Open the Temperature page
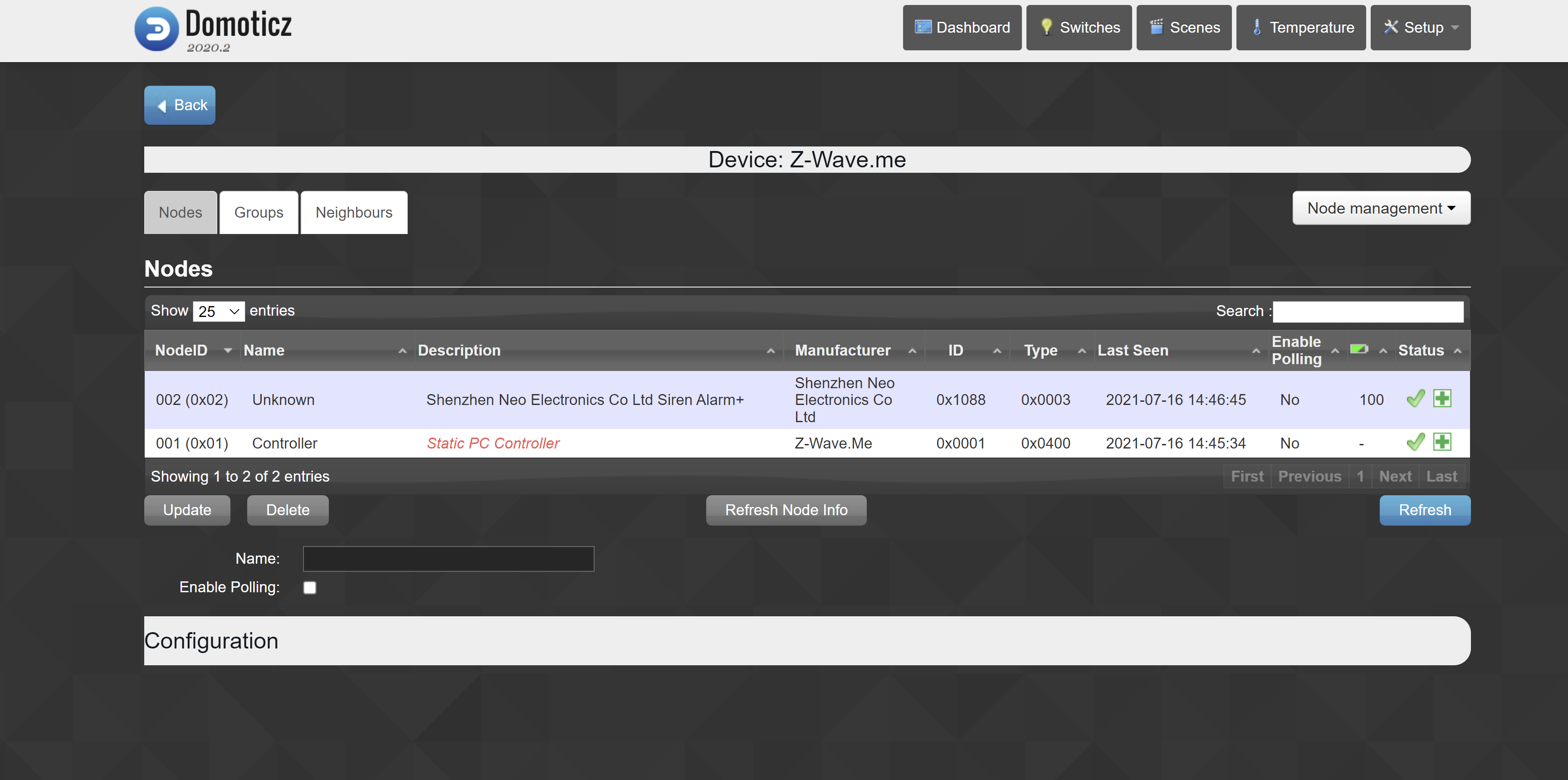The height and width of the screenshot is (780, 1568). point(1301,27)
